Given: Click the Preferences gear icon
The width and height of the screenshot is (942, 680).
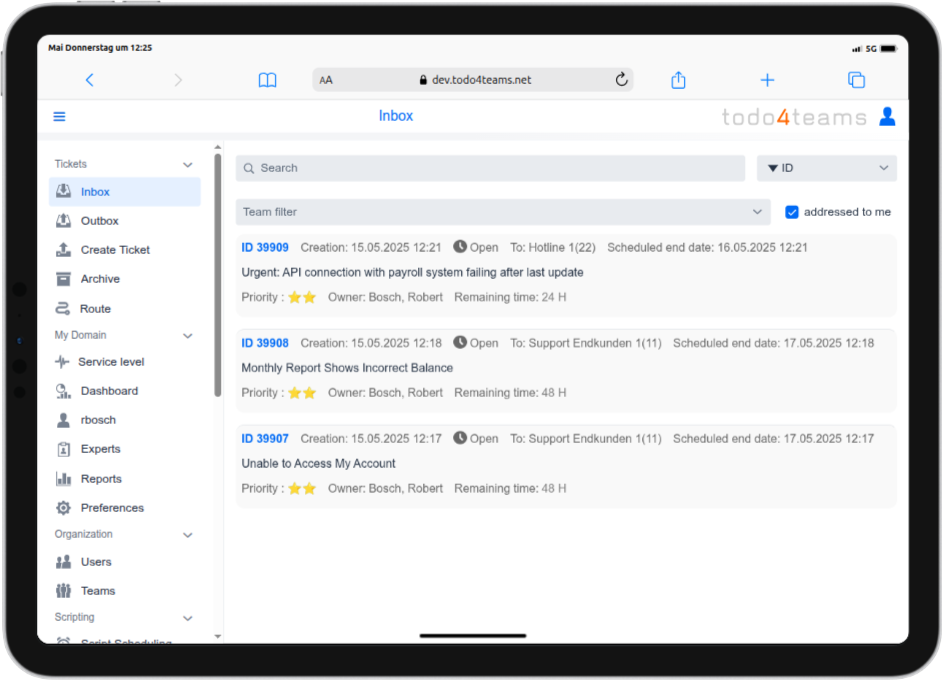Looking at the screenshot, I should coord(63,508).
